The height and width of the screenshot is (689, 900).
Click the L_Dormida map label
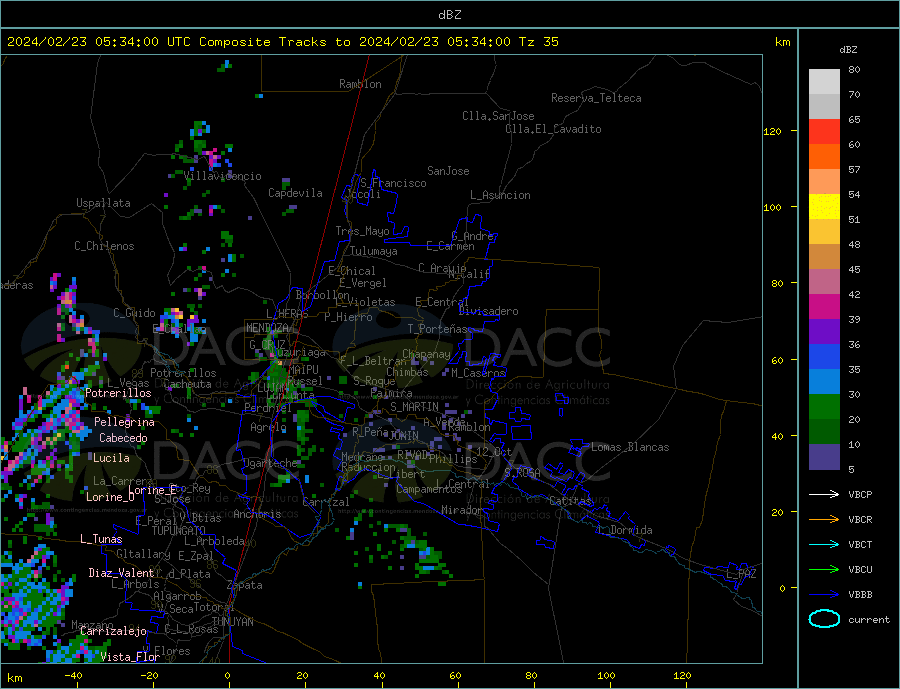[626, 530]
